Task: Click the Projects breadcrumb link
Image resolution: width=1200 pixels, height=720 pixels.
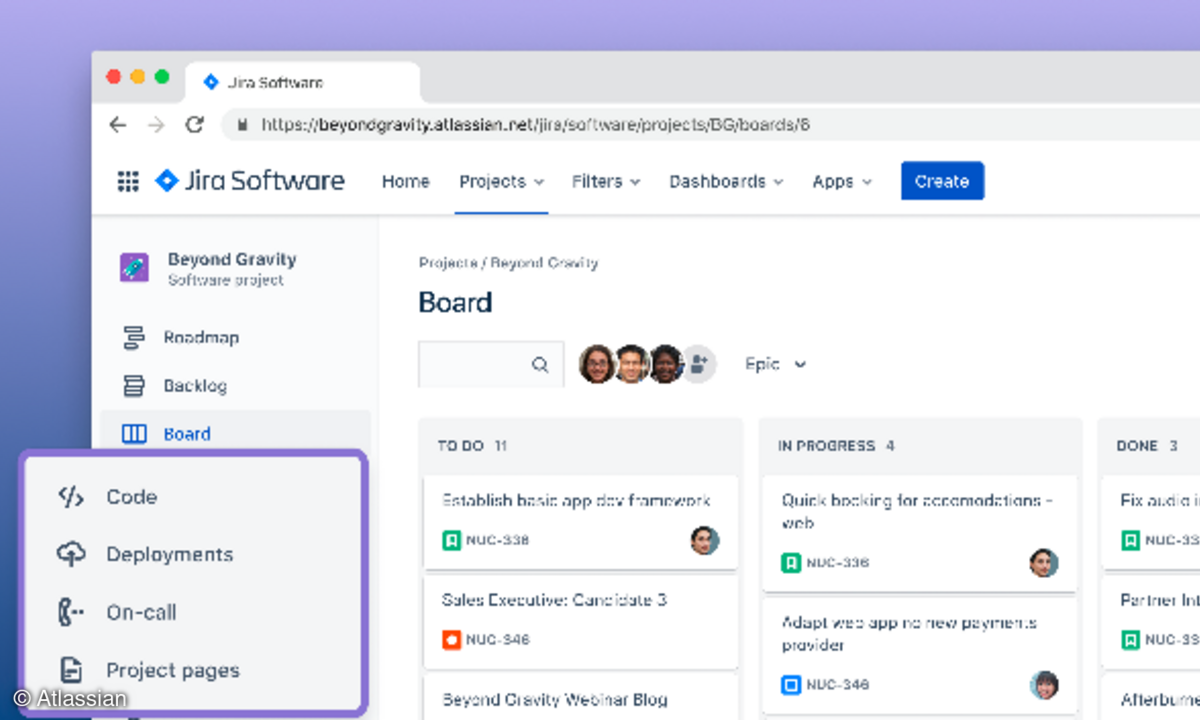Action: pyautogui.click(x=447, y=263)
